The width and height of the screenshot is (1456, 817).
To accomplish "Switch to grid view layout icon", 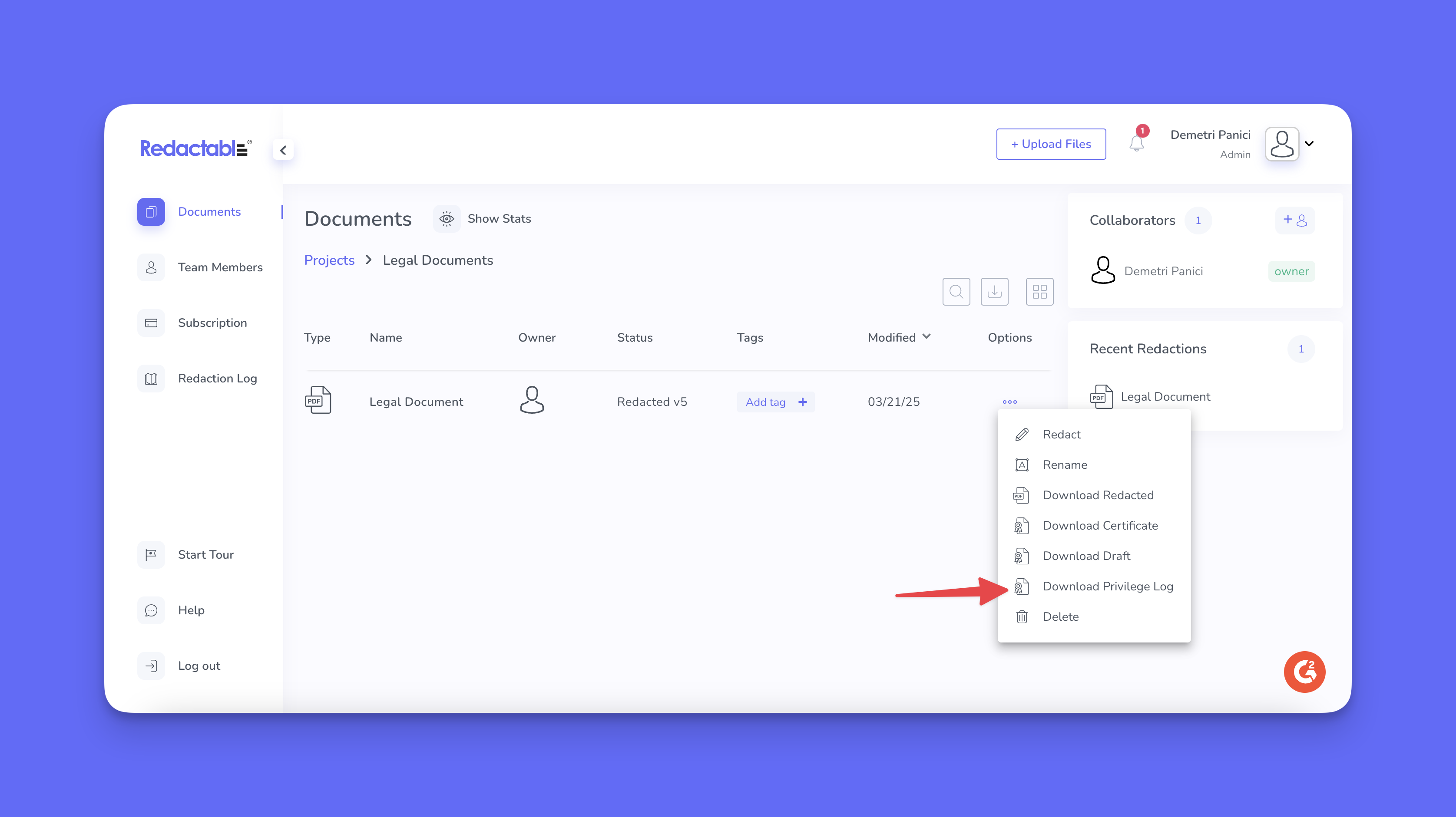I will pos(1039,292).
